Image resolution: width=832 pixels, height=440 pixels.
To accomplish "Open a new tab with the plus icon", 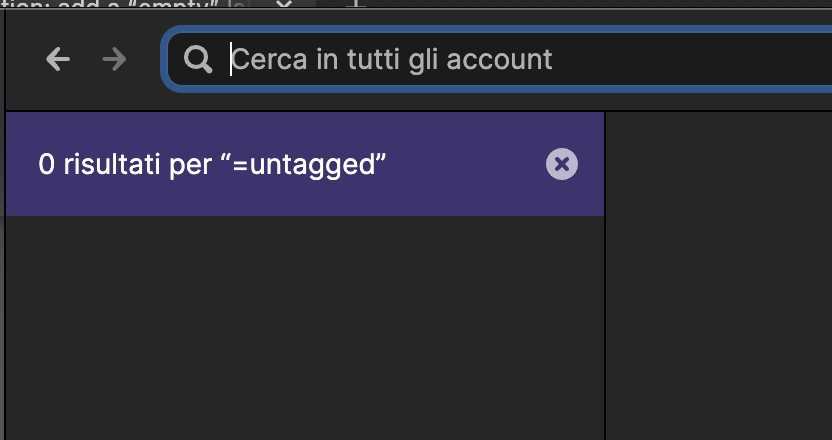I will click(357, 4).
